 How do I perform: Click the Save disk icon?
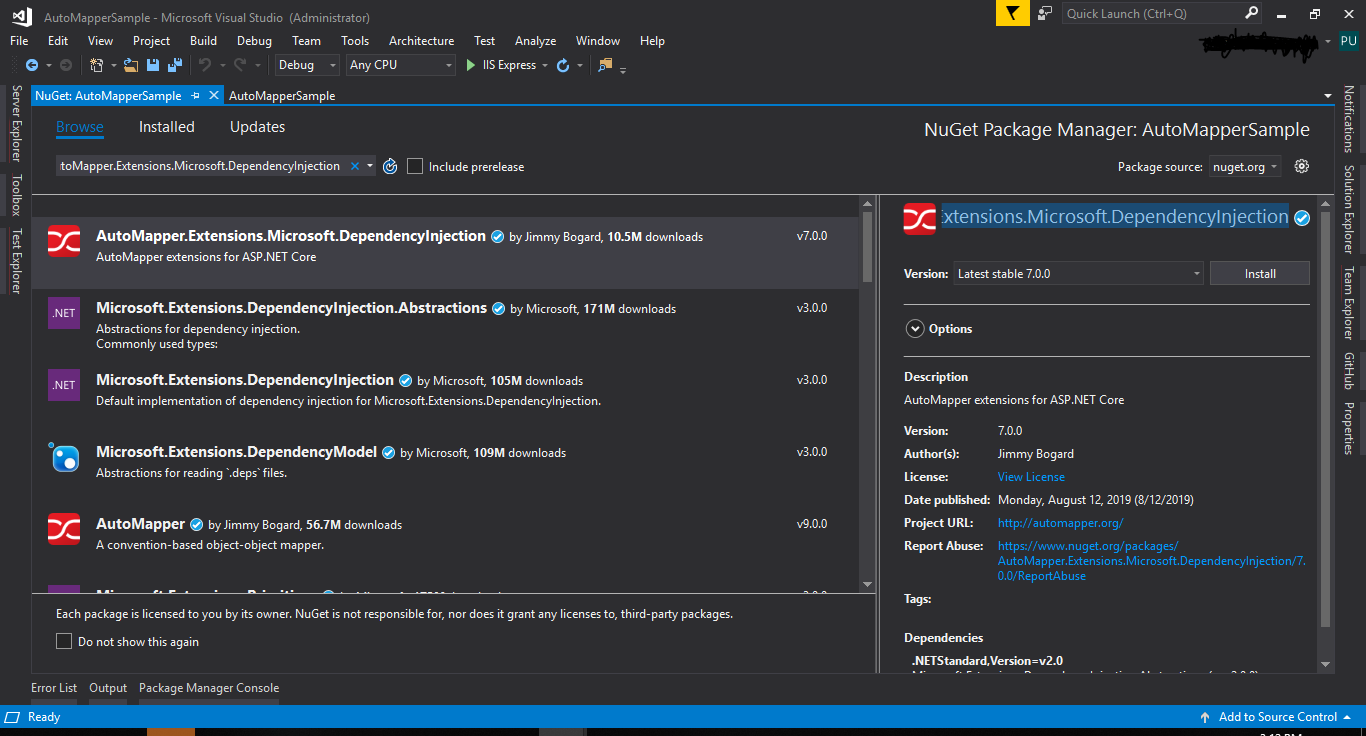click(x=153, y=65)
